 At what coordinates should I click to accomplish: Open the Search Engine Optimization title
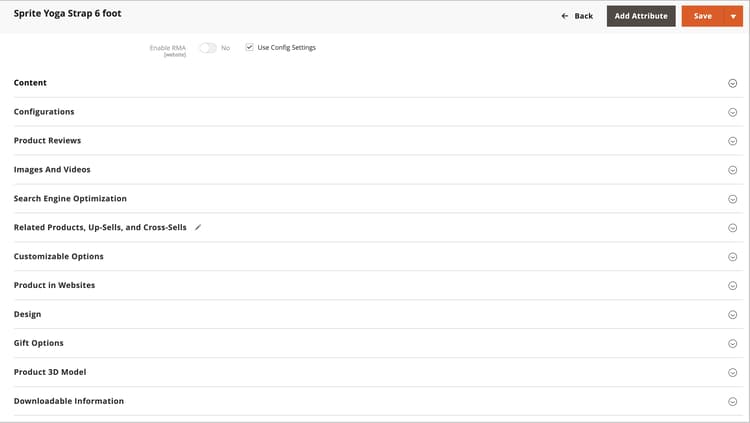click(70, 198)
